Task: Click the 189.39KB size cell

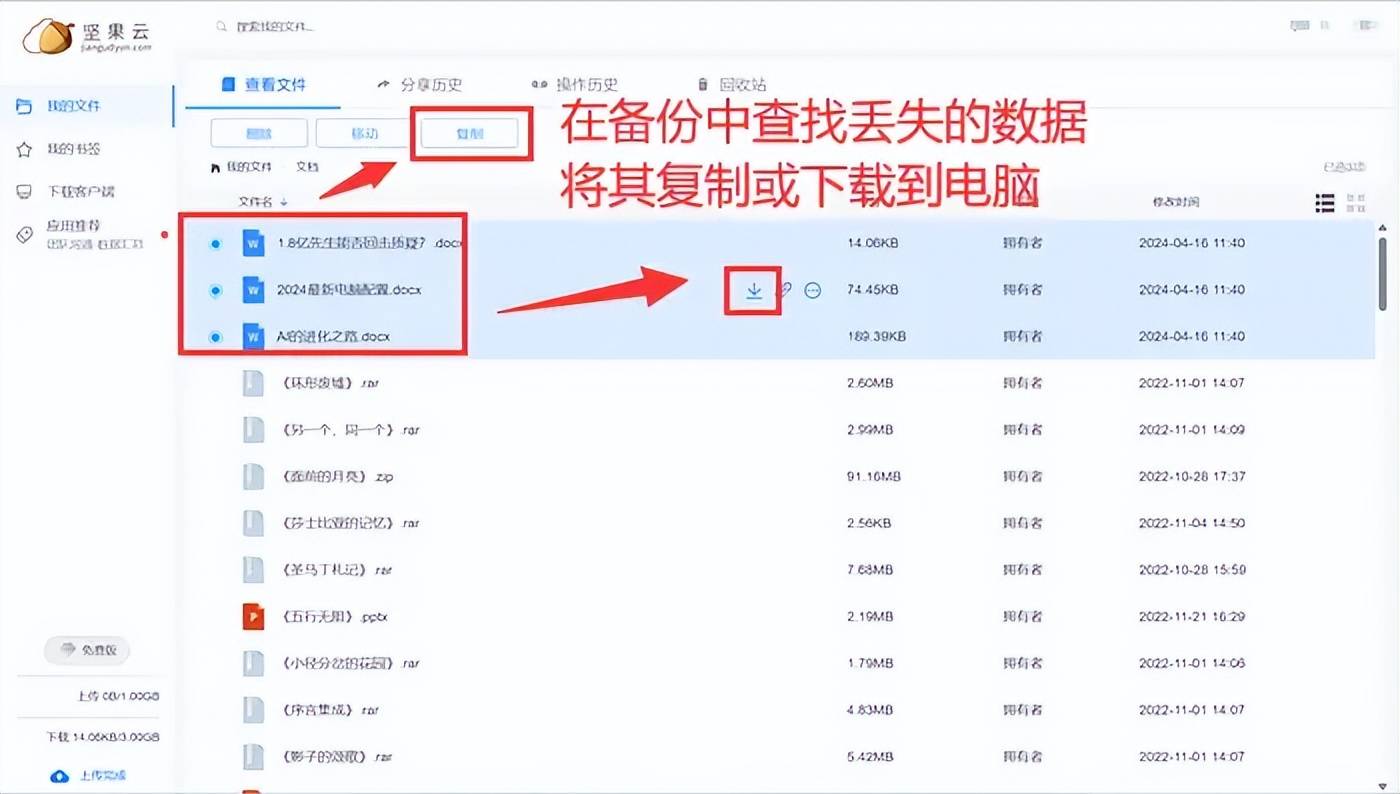Action: coord(876,336)
